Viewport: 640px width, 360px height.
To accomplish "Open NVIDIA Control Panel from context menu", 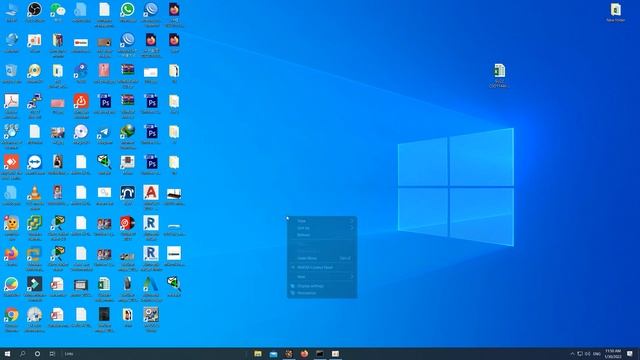I will [x=322, y=267].
